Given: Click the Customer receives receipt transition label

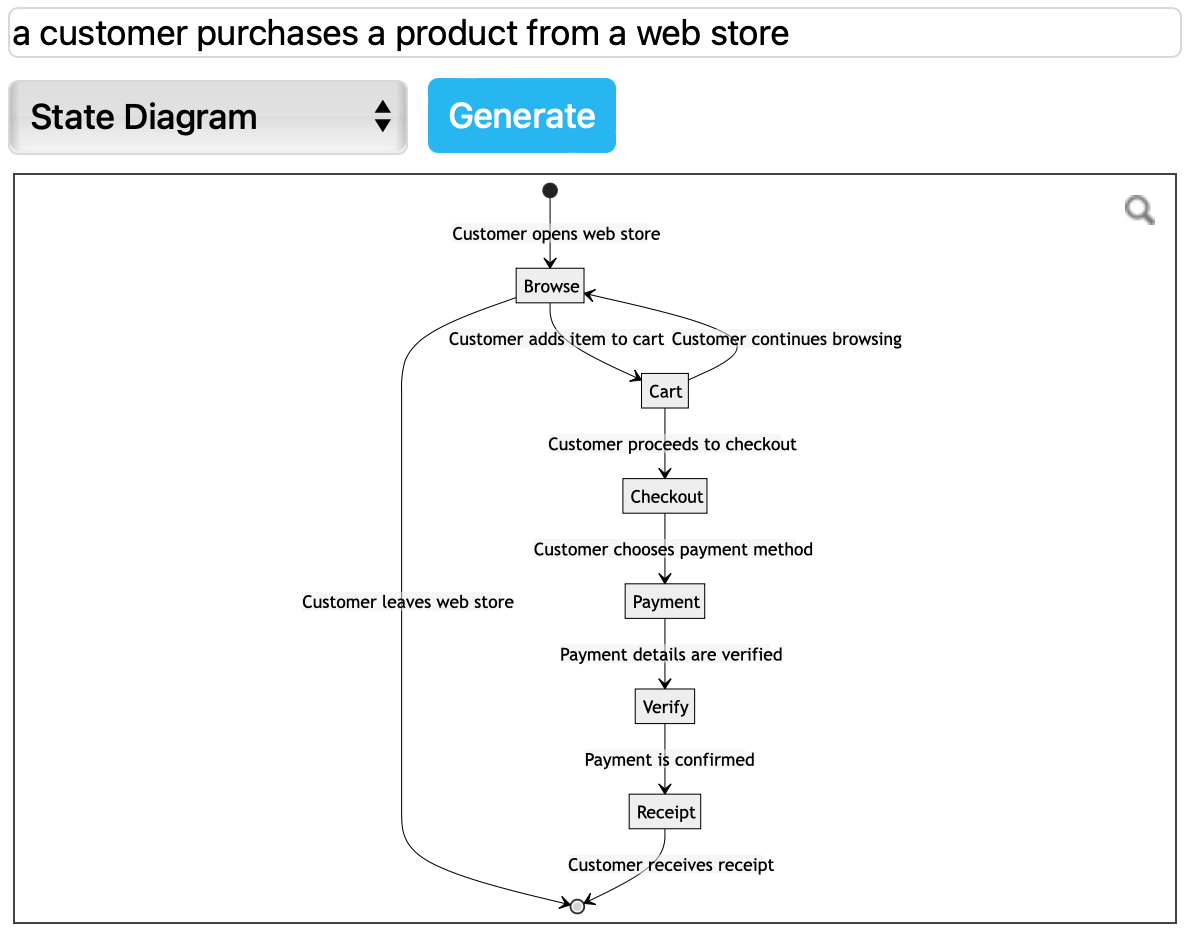Looking at the screenshot, I should [671, 865].
